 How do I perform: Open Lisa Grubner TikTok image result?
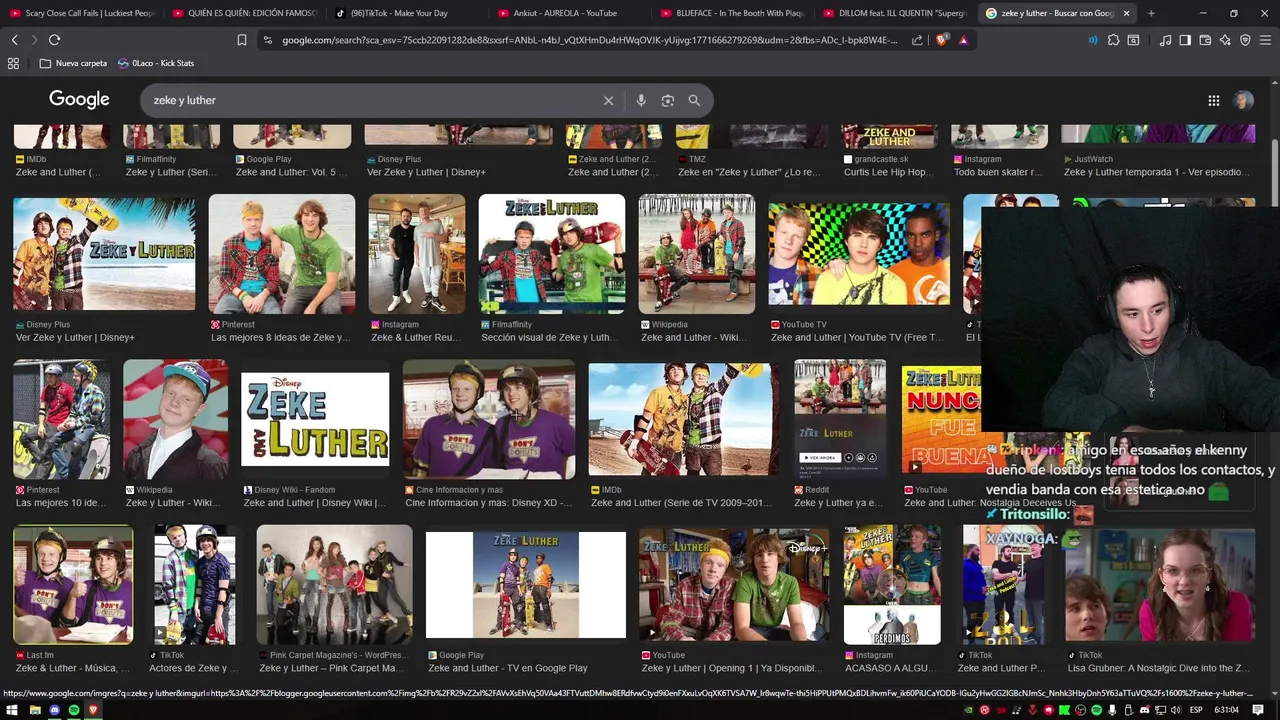(x=1159, y=585)
